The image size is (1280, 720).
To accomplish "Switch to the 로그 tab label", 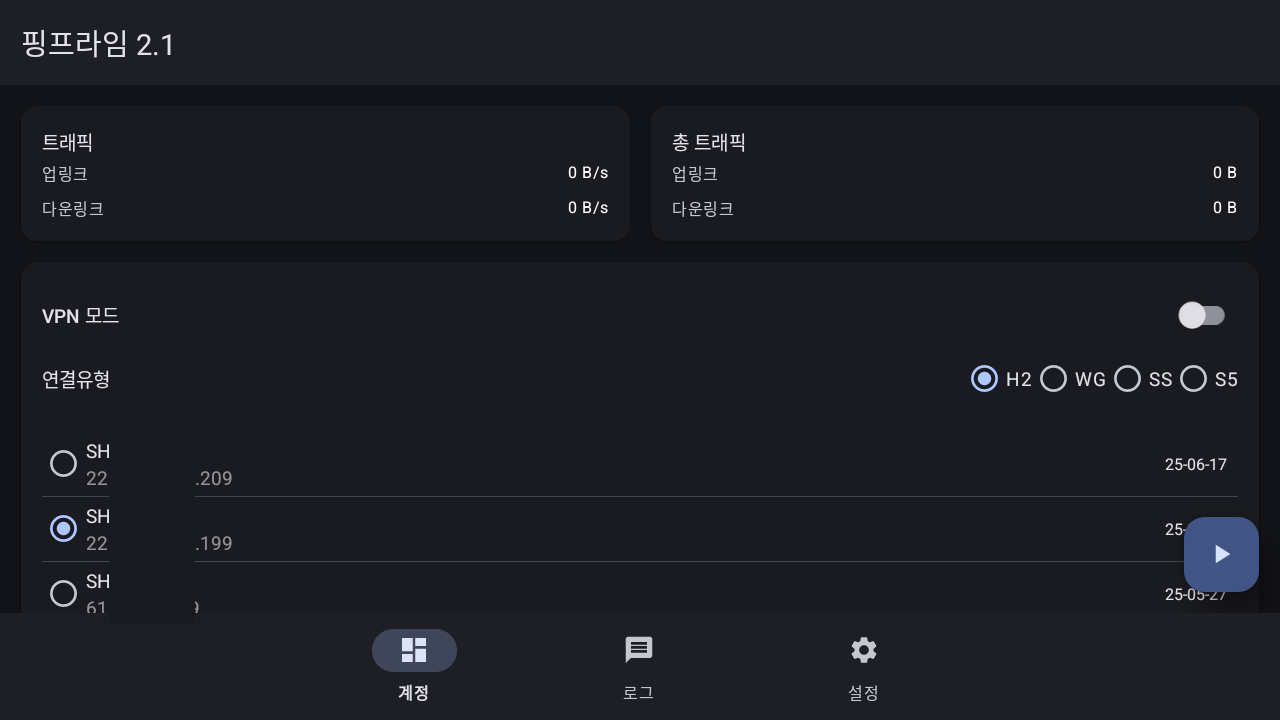I will [x=638, y=692].
